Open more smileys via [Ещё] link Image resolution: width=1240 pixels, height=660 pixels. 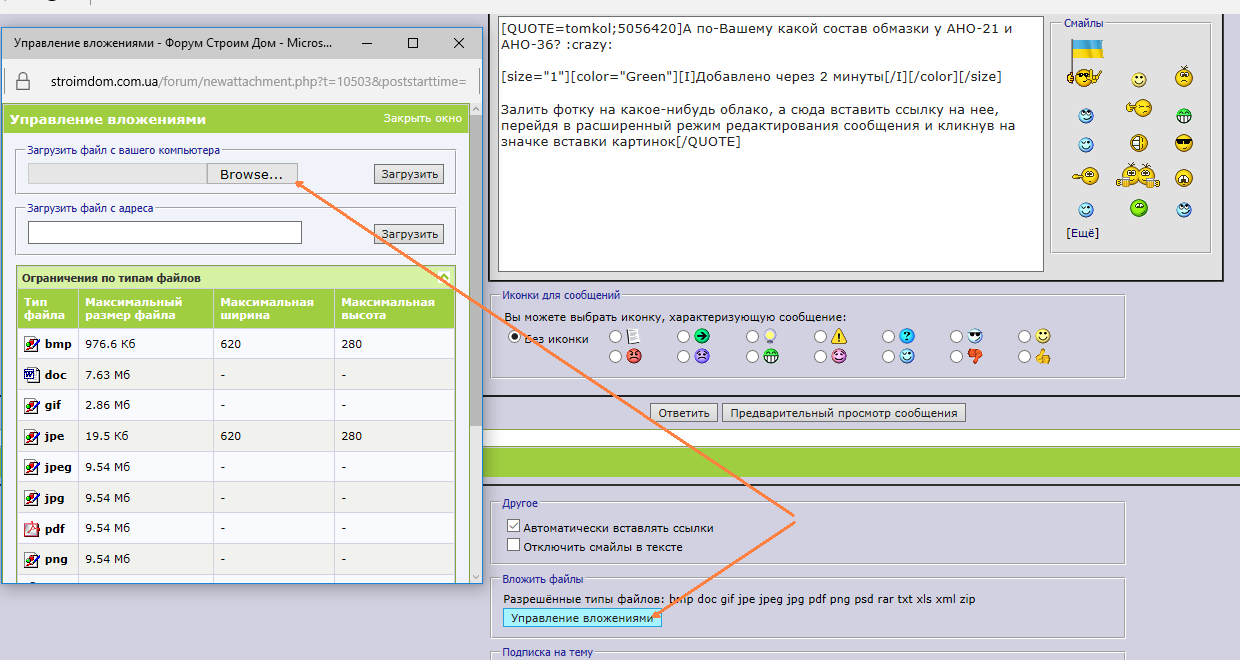coord(1083,233)
